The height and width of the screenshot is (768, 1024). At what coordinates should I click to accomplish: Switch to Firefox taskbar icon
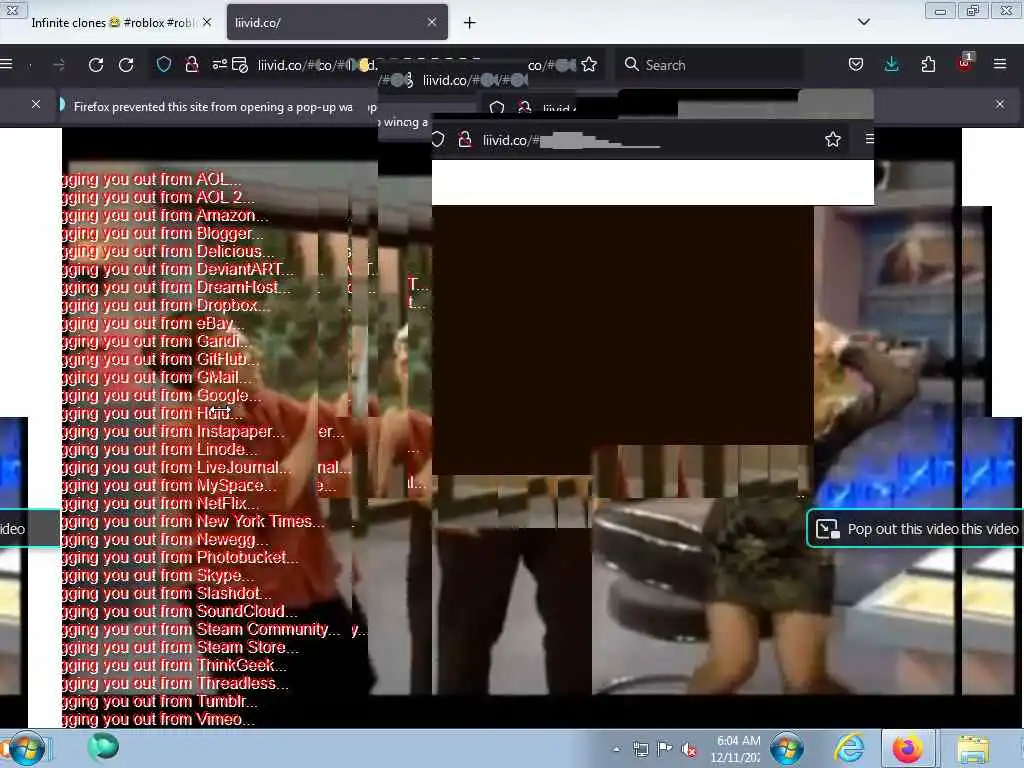click(x=907, y=748)
